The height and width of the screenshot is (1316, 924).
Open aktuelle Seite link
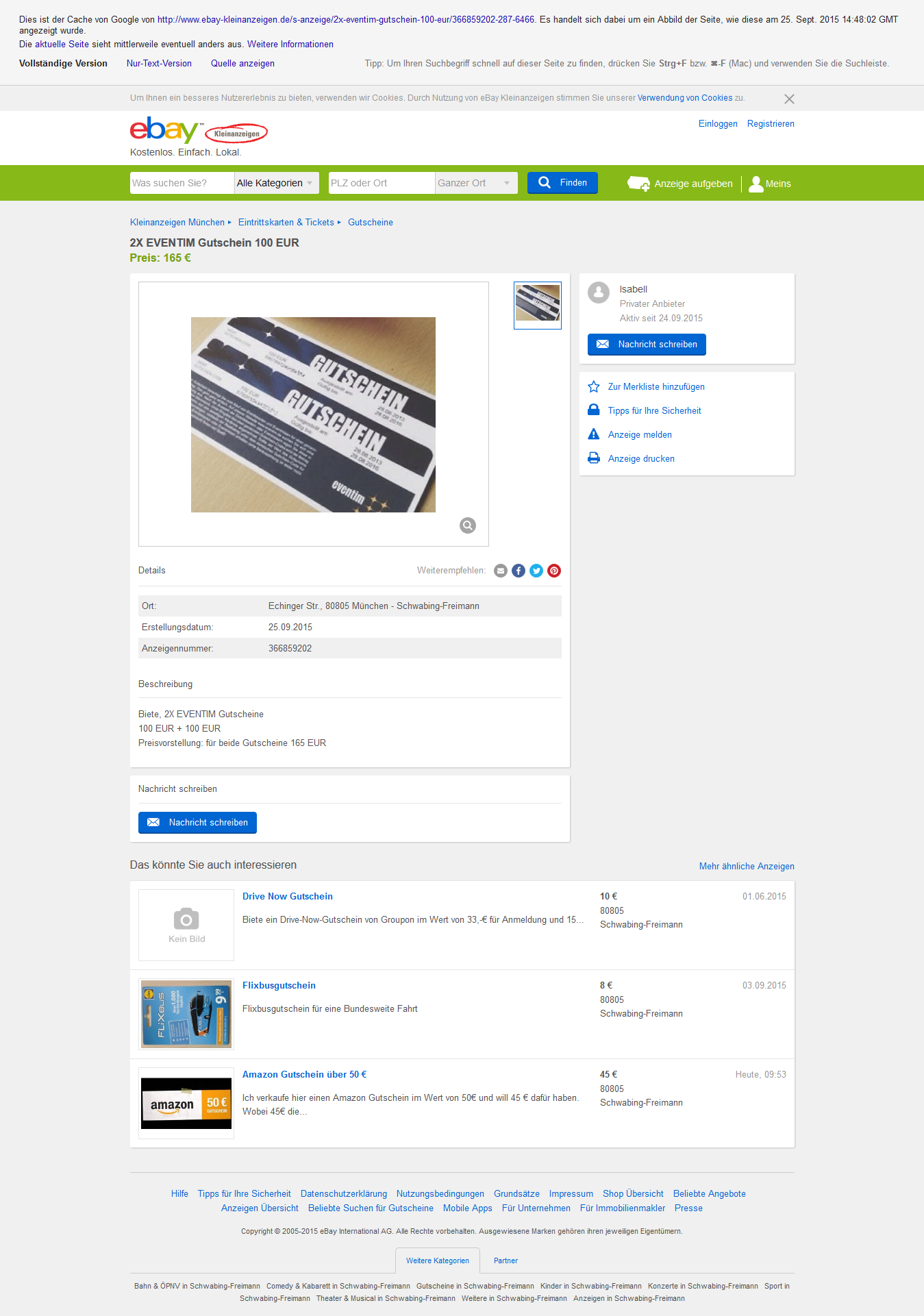coord(62,45)
